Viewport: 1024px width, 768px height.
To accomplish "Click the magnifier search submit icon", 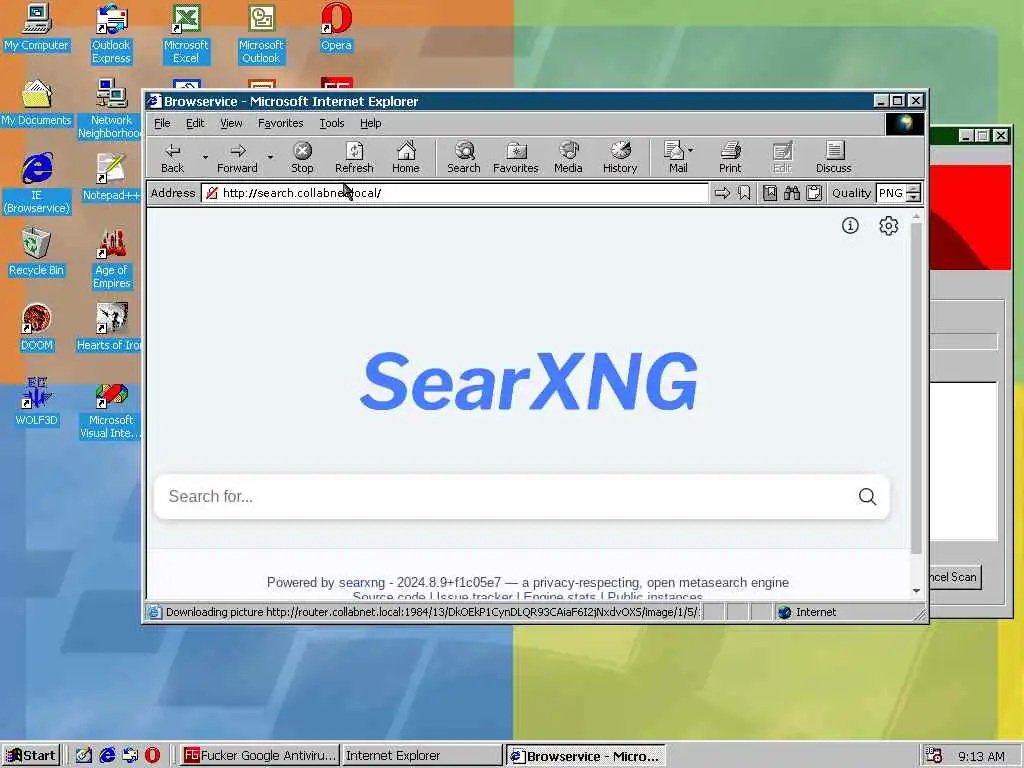I will (x=867, y=496).
